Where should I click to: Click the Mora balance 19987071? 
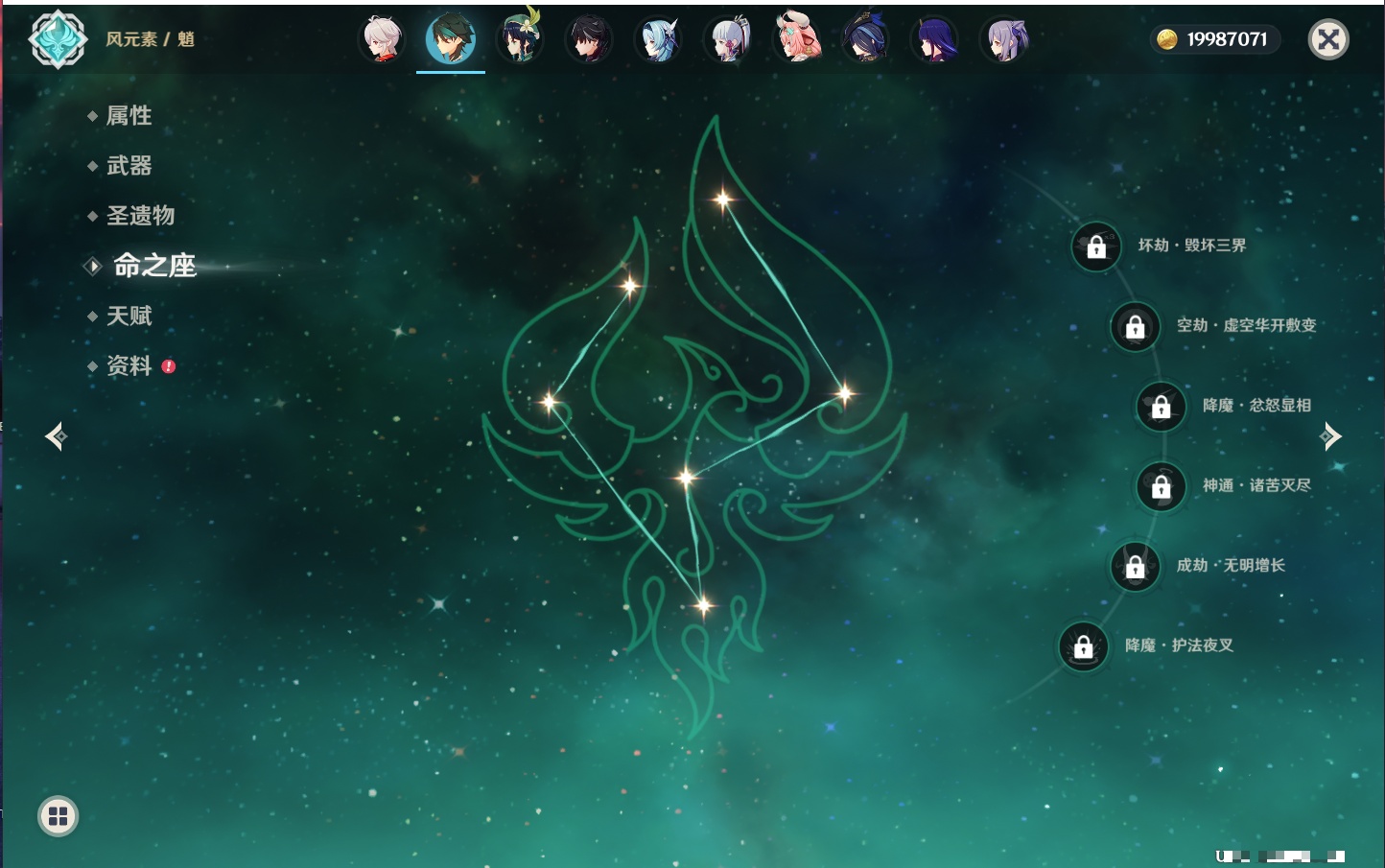tap(1227, 39)
